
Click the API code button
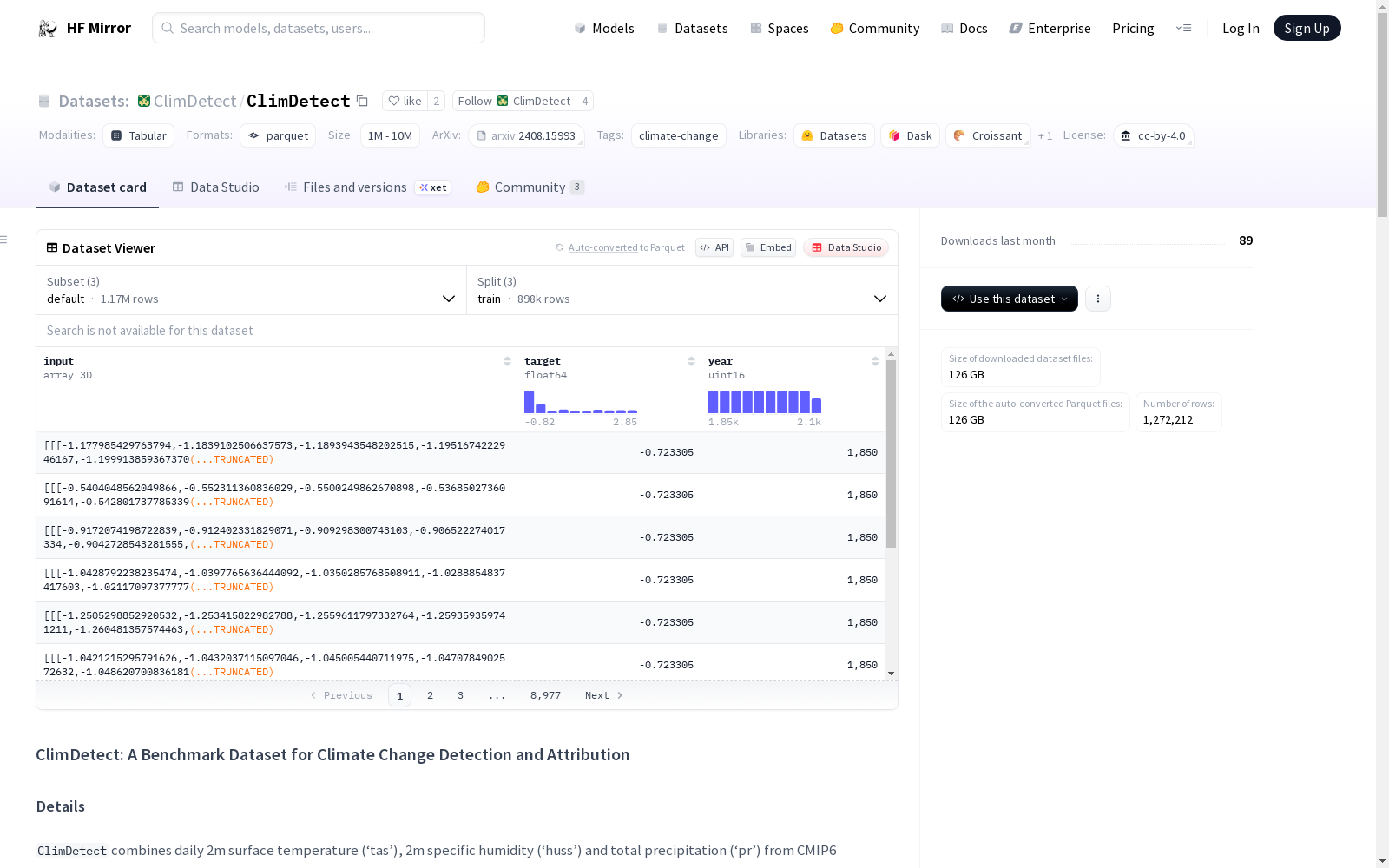(714, 247)
